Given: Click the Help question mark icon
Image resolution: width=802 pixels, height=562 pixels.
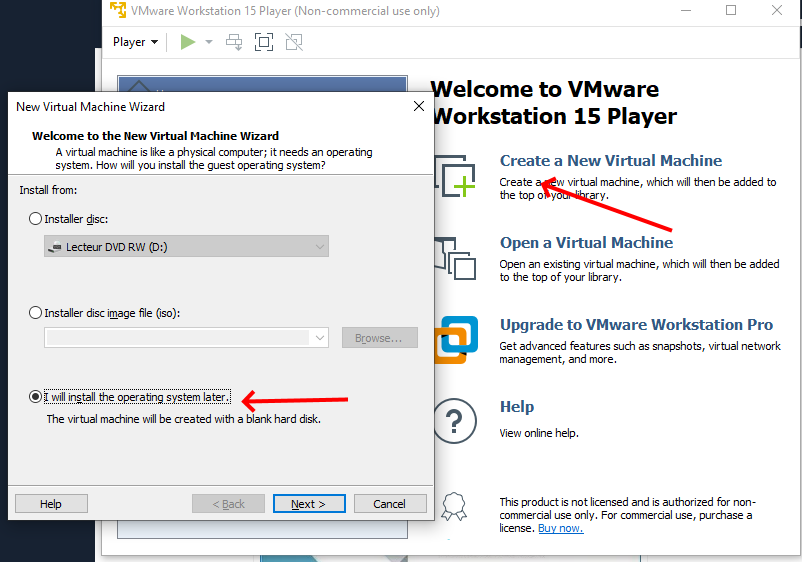Looking at the screenshot, I should point(454,419).
